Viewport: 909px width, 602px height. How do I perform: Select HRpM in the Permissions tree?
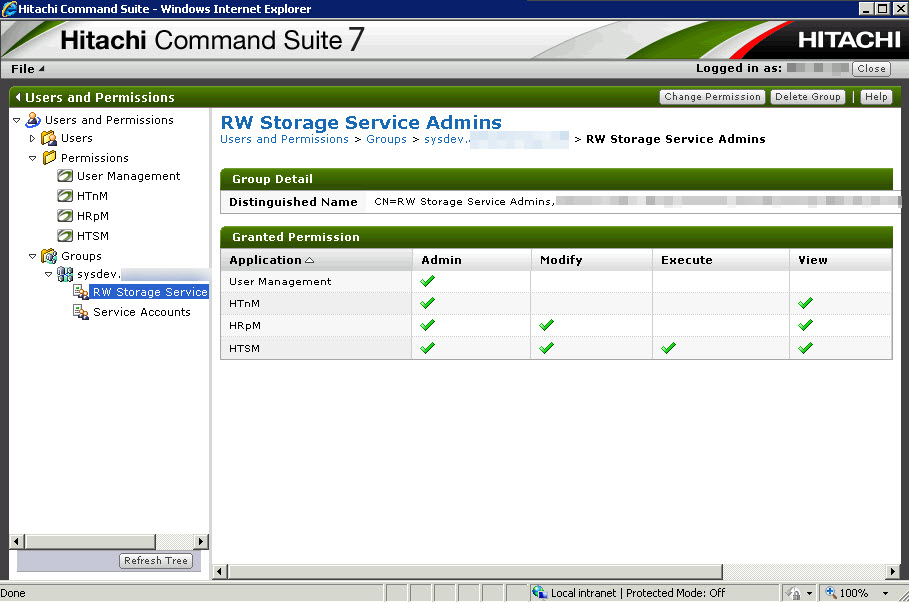[93, 216]
